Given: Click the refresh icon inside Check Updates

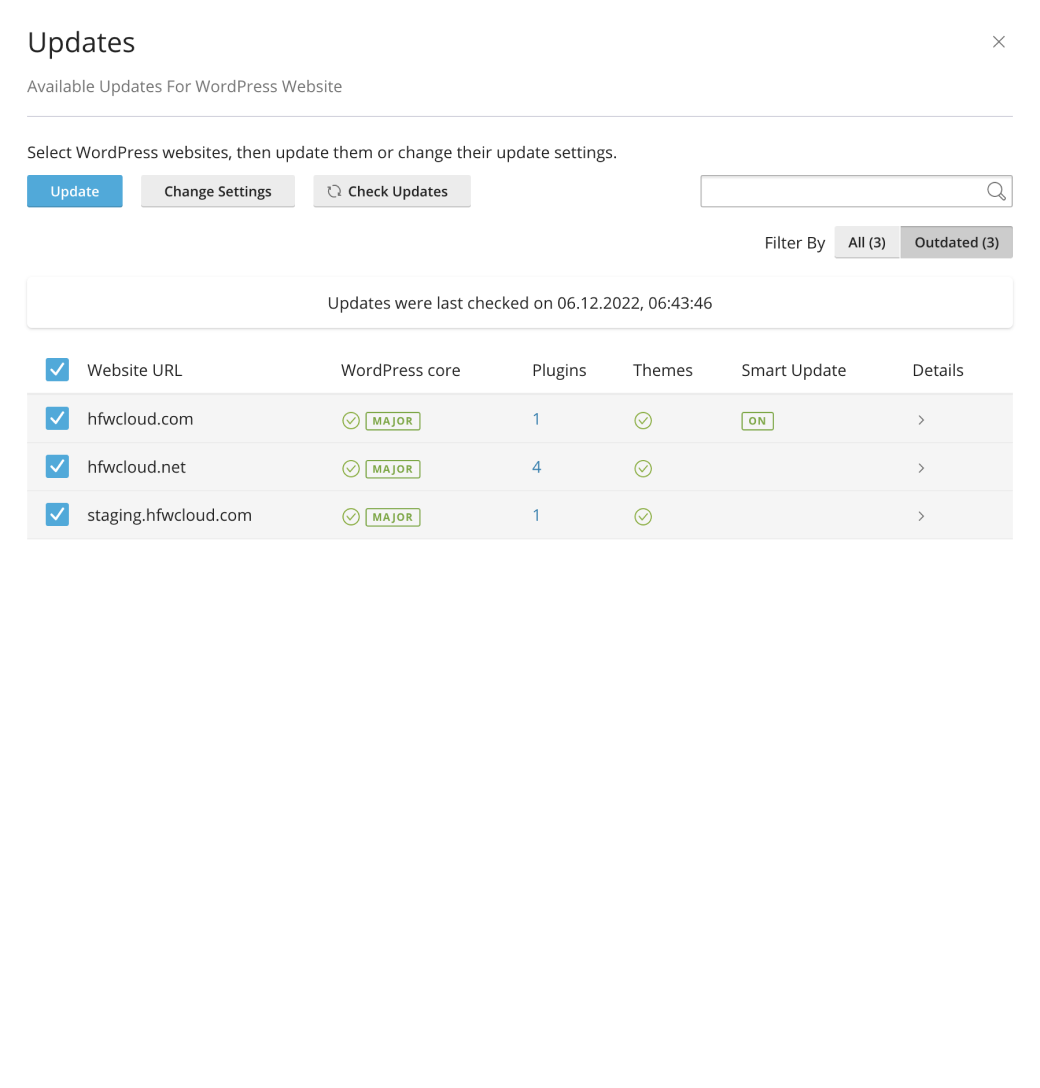Looking at the screenshot, I should pyautogui.click(x=333, y=191).
